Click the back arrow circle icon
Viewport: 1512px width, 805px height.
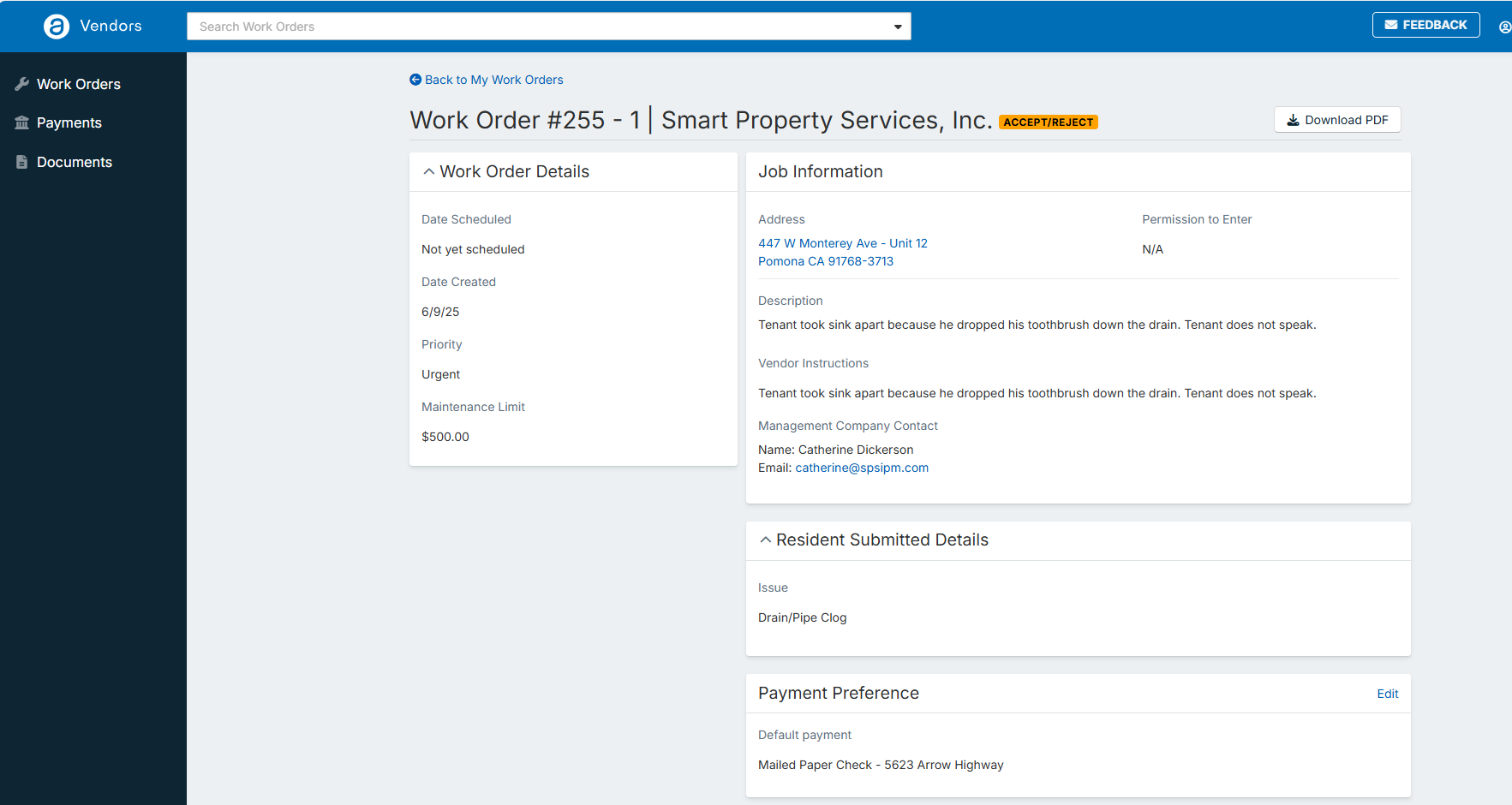tap(415, 80)
